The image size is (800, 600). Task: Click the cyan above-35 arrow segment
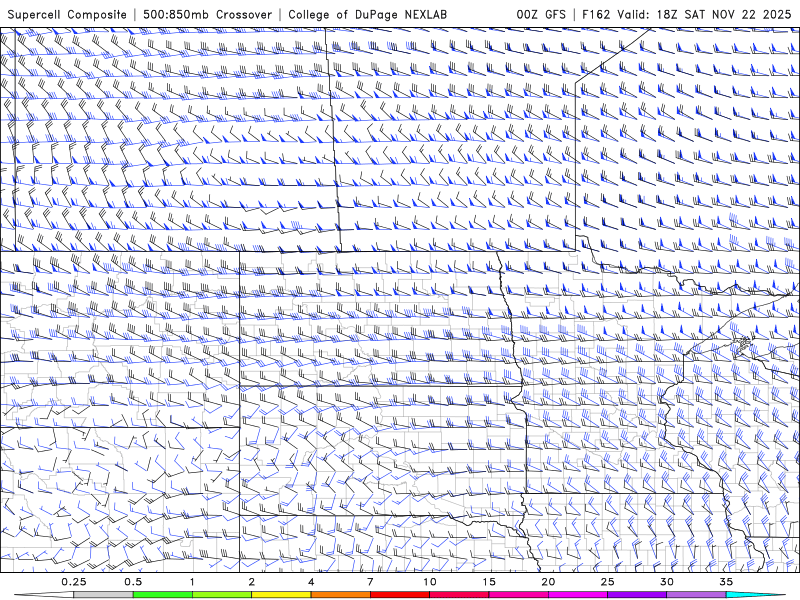[x=755, y=595]
